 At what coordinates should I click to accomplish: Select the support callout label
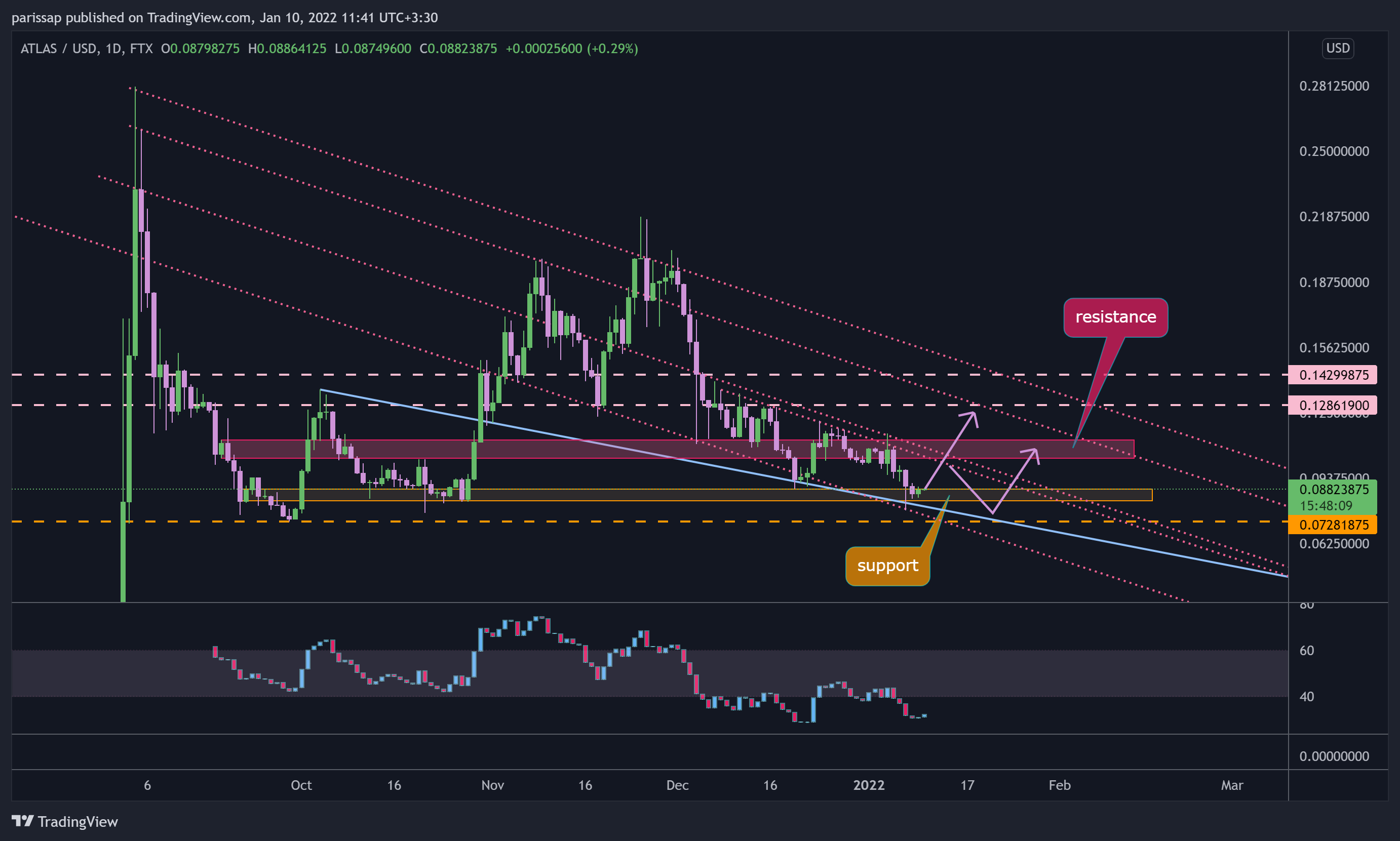point(887,566)
